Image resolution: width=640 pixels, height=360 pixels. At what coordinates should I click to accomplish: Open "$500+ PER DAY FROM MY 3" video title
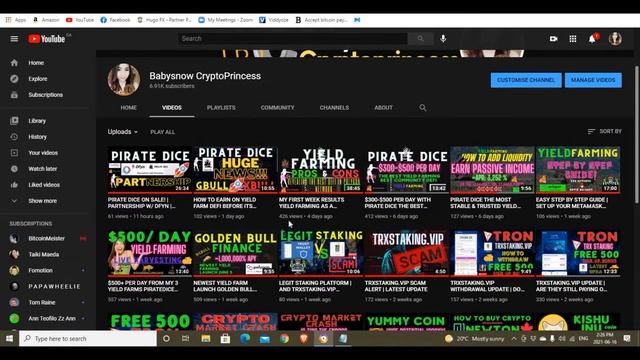[x=143, y=286]
